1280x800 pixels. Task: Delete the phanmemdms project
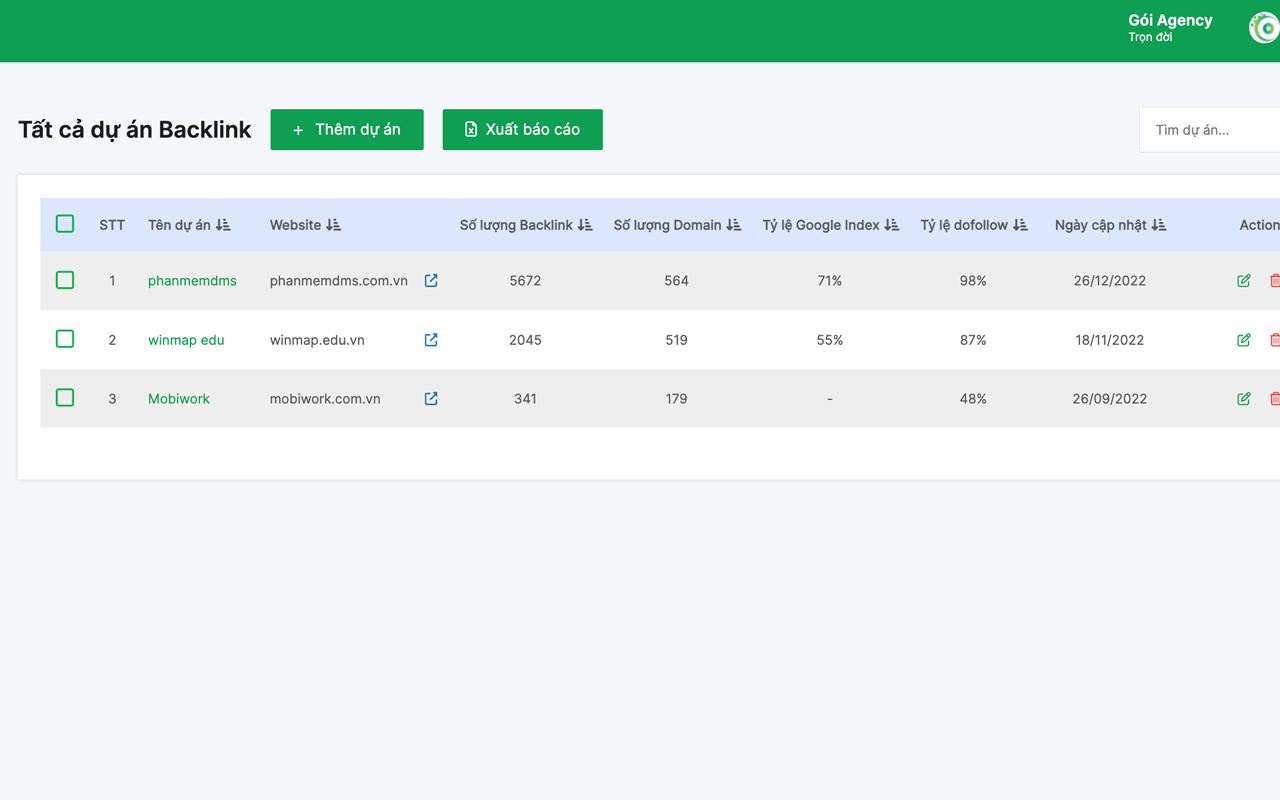pos(1275,281)
